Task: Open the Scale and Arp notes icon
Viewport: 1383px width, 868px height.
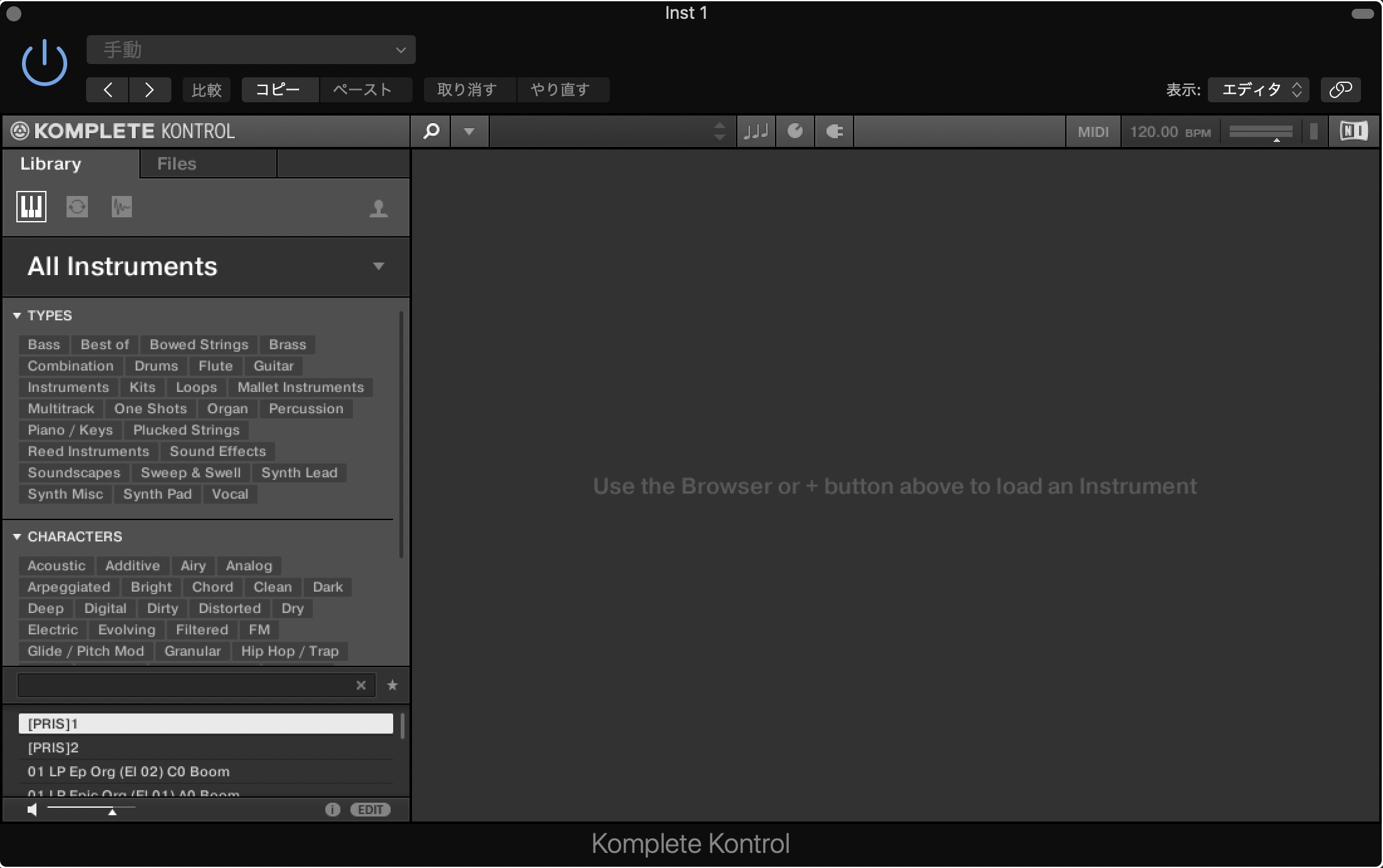Action: pos(756,131)
